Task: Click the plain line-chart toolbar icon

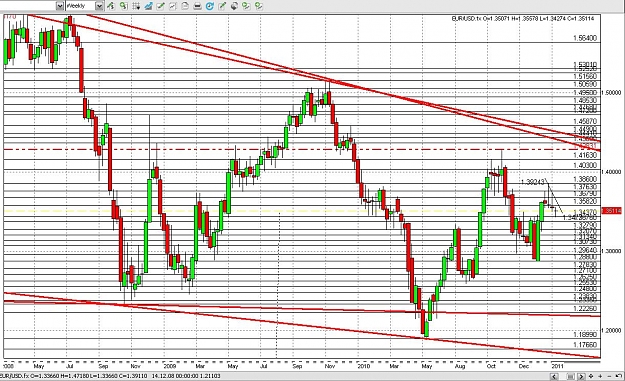Action: [173, 6]
